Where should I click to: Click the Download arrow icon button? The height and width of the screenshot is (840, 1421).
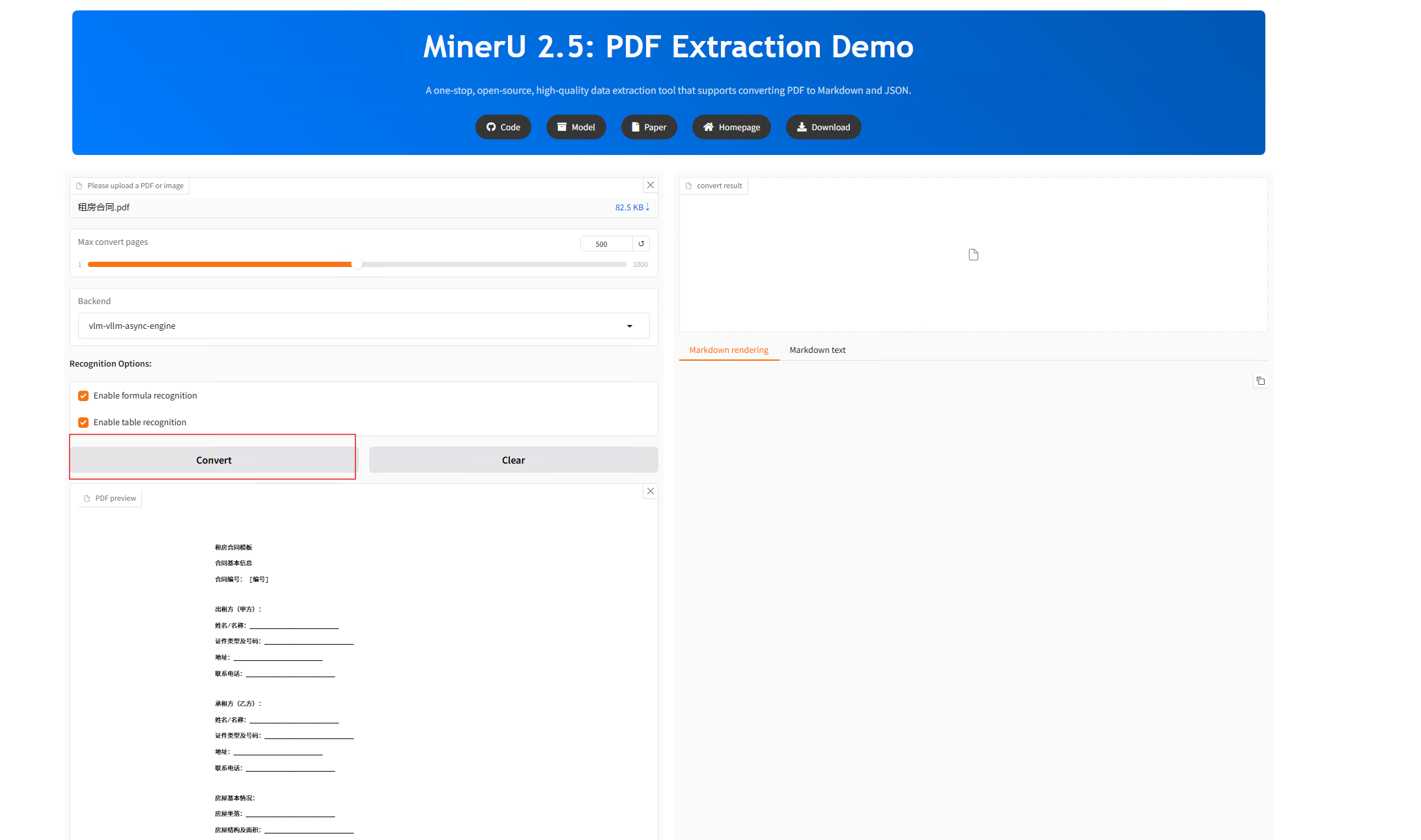coord(823,127)
